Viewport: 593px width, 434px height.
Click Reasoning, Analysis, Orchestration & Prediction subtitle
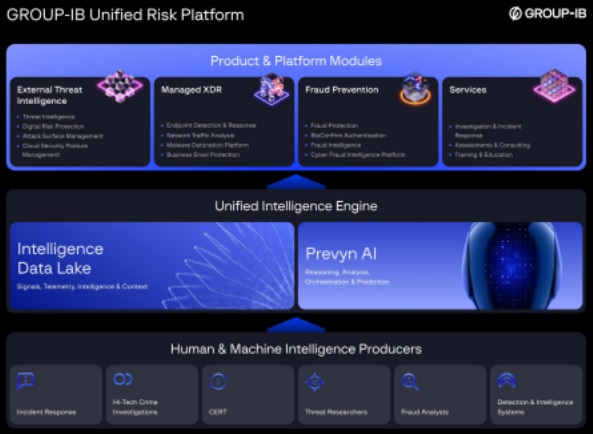pos(347,277)
